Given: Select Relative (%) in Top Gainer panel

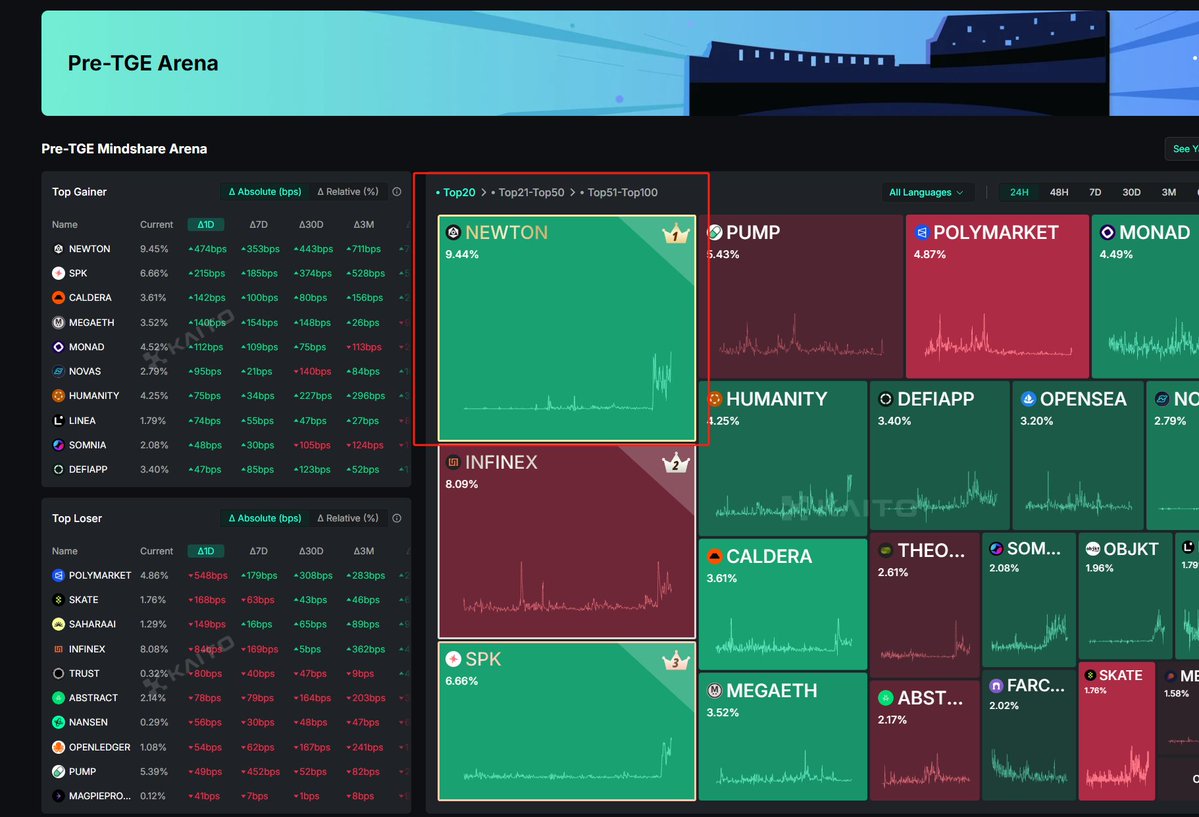Looking at the screenshot, I should click(x=348, y=192).
